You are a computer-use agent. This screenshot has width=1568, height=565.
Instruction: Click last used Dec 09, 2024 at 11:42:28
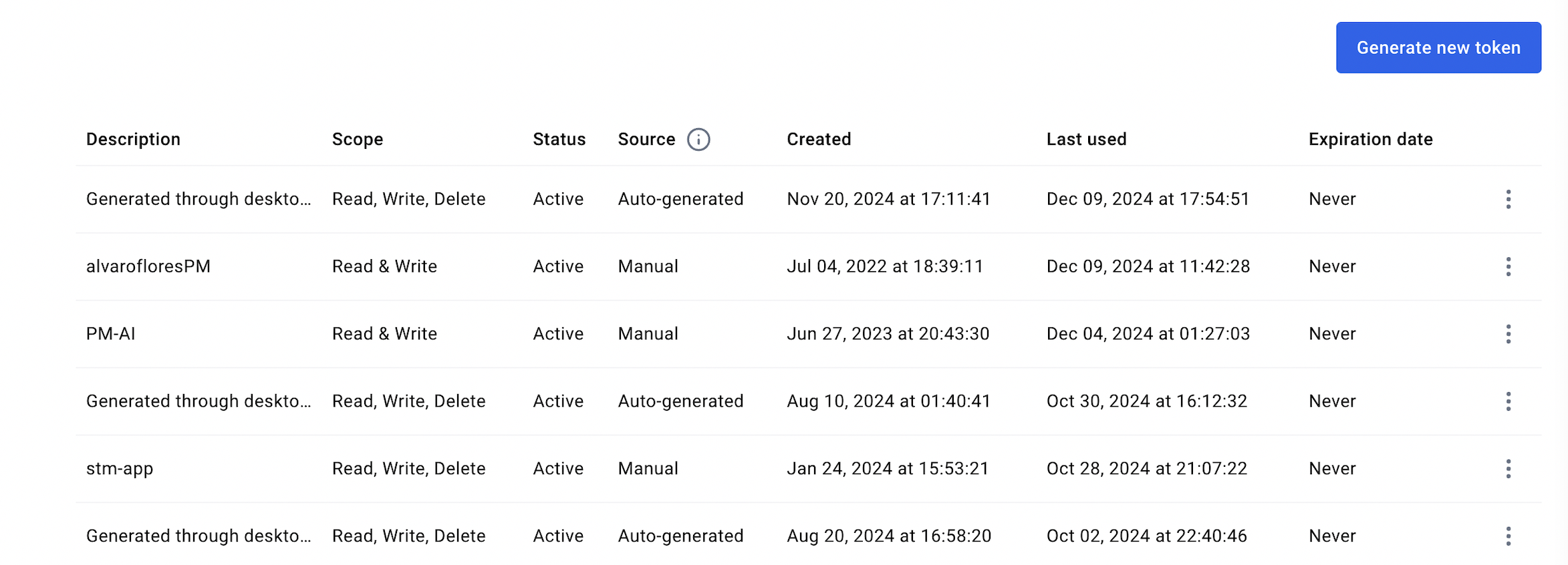point(1148,266)
